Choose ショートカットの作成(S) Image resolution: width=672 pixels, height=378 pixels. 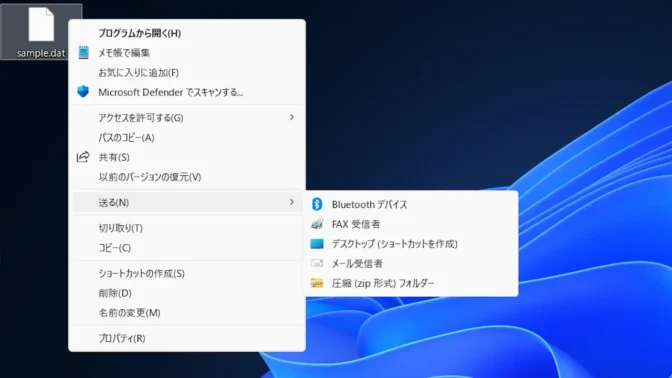click(187, 273)
